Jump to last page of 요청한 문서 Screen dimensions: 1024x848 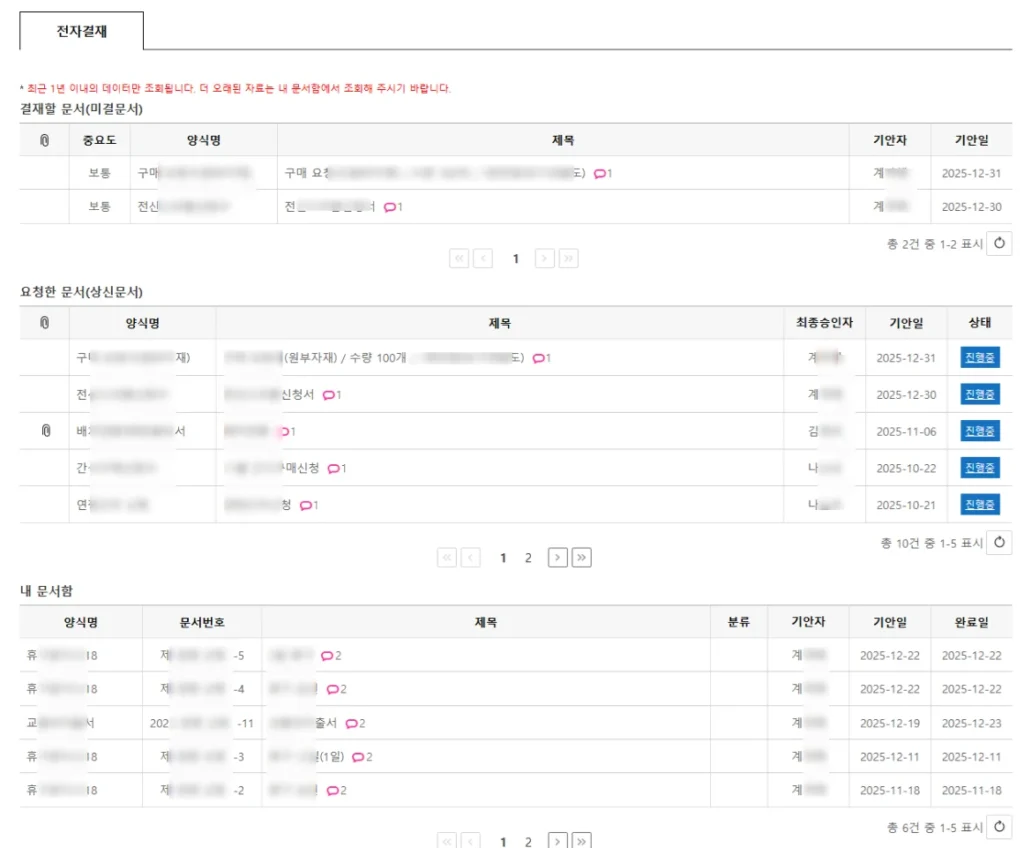pos(581,558)
